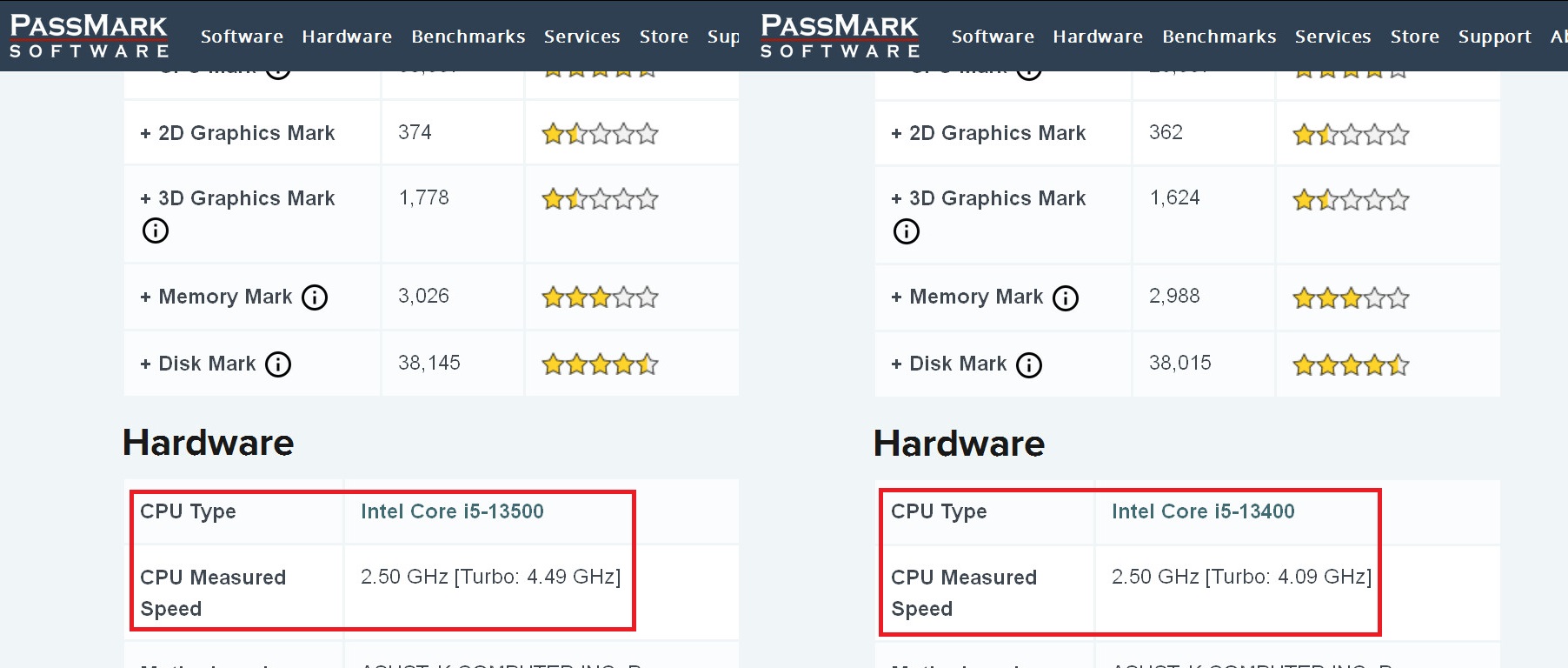Screen dimensions: 1568x668
Task: Open Services menu in right page
Action: (1333, 37)
